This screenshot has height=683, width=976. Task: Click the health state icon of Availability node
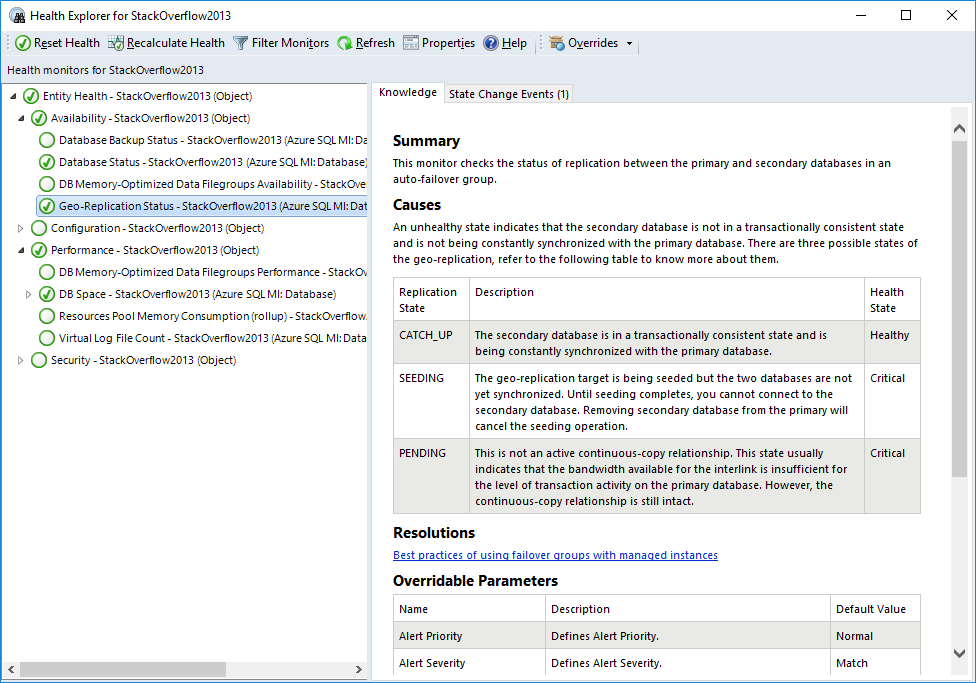(x=39, y=118)
